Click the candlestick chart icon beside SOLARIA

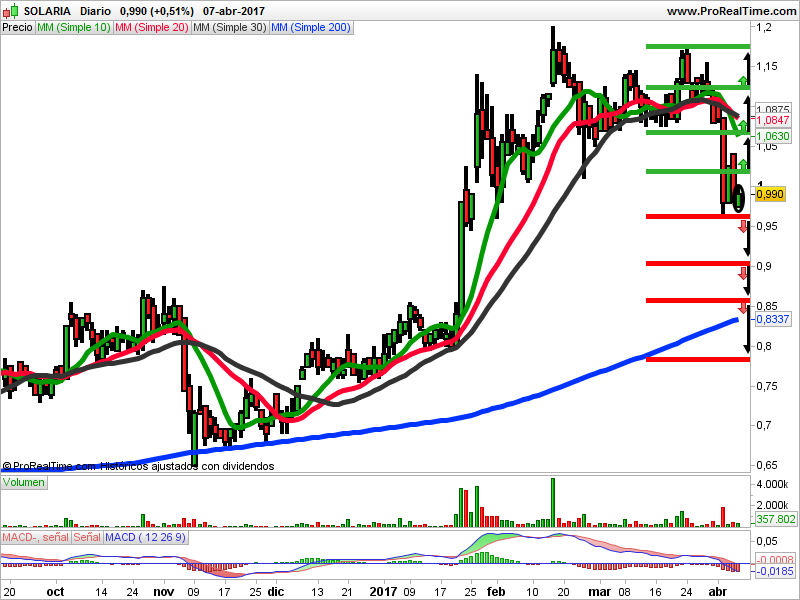click(x=10, y=10)
